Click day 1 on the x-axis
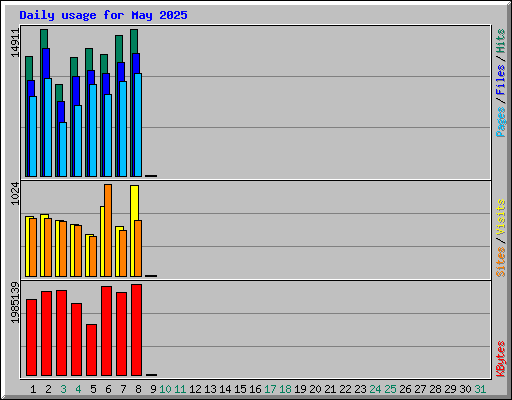This screenshot has height=400, width=512. pyautogui.click(x=33, y=389)
